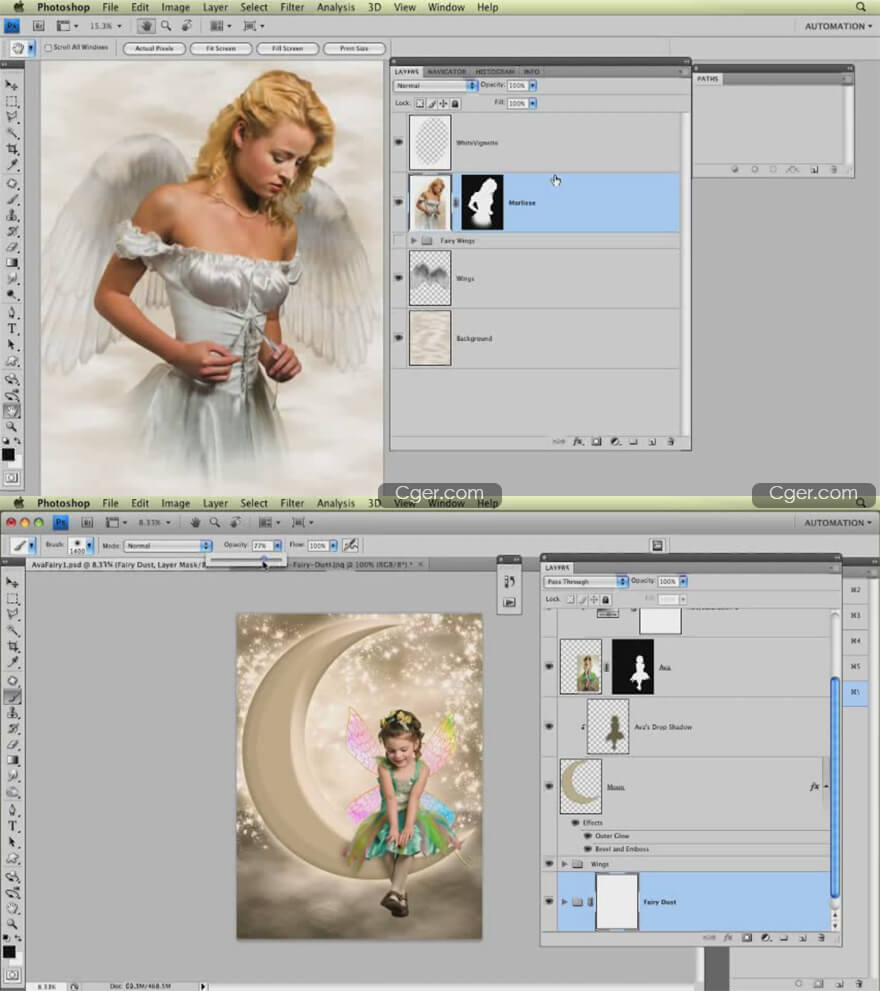Hide the WhiteVignette layer

tap(399, 142)
